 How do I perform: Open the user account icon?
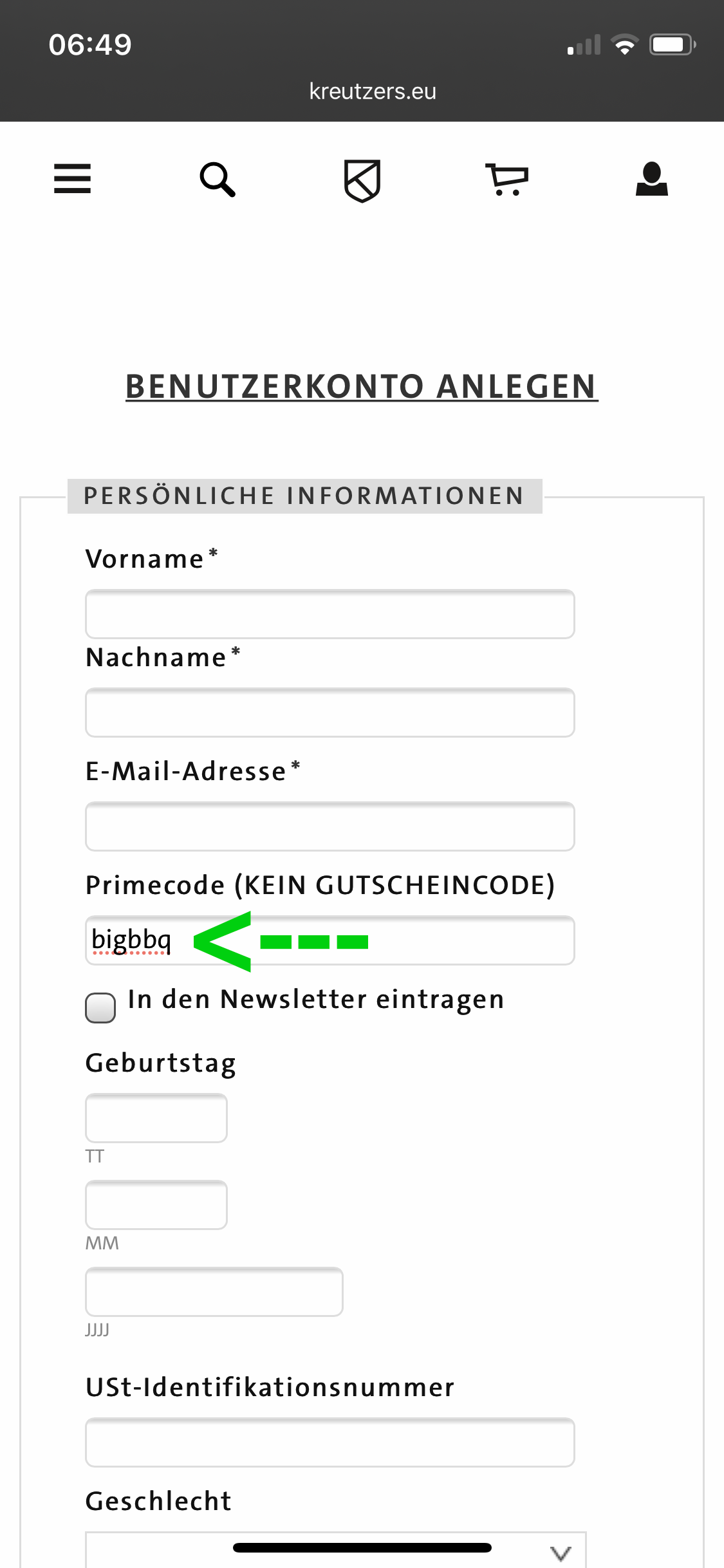click(x=652, y=178)
